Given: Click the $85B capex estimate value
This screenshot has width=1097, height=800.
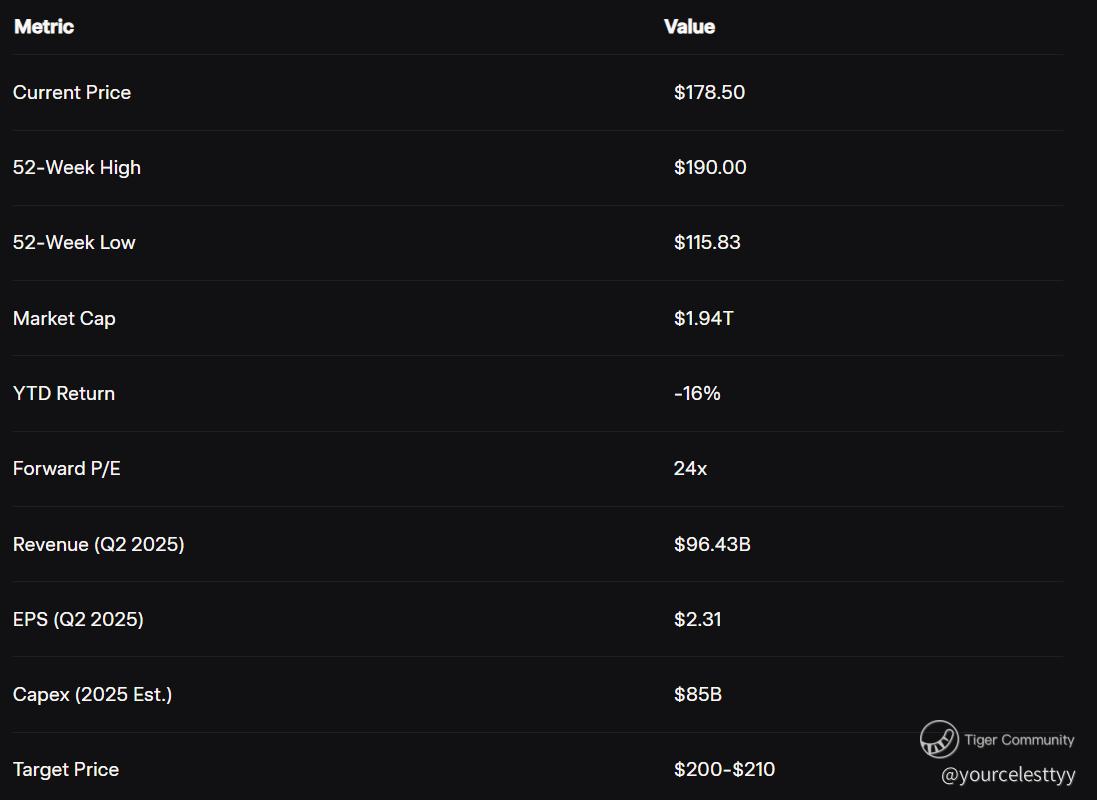Looking at the screenshot, I should tap(697, 694).
